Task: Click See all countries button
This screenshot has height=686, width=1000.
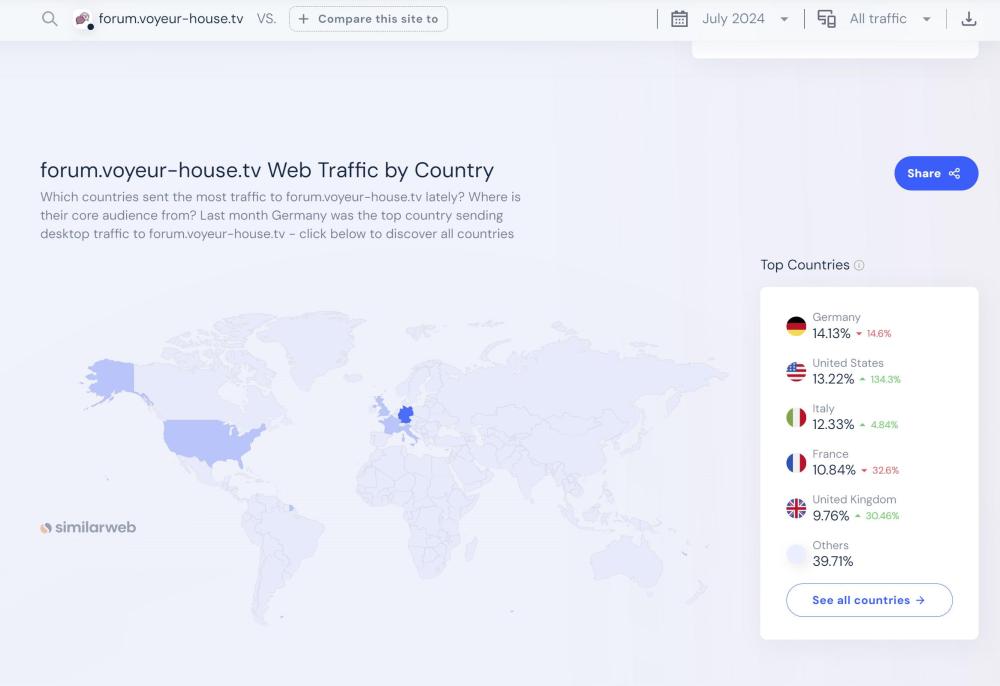Action: [x=869, y=600]
